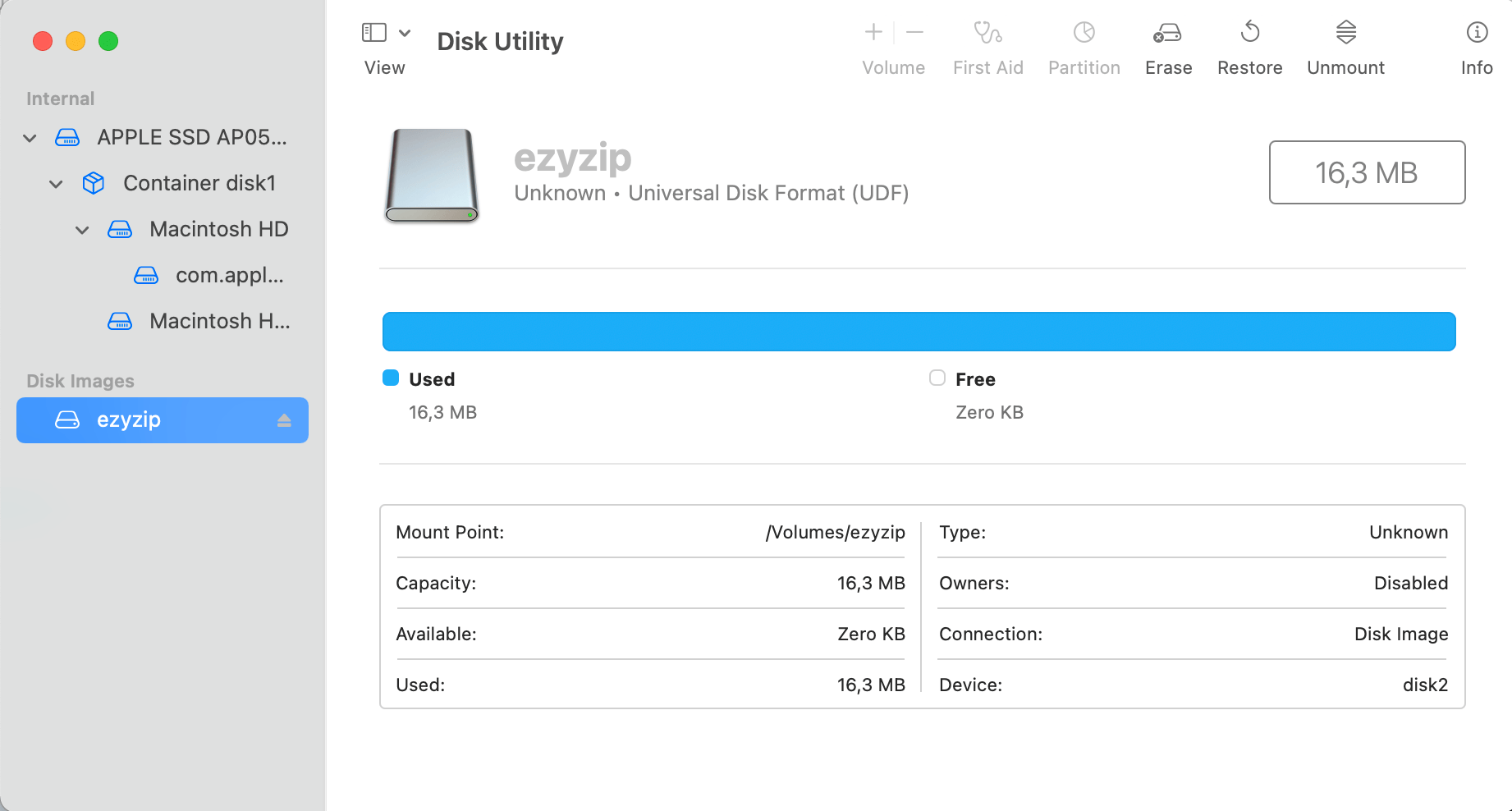Viewport: 1512px width, 811px height.
Task: Open the View dropdown chevron
Action: [403, 31]
